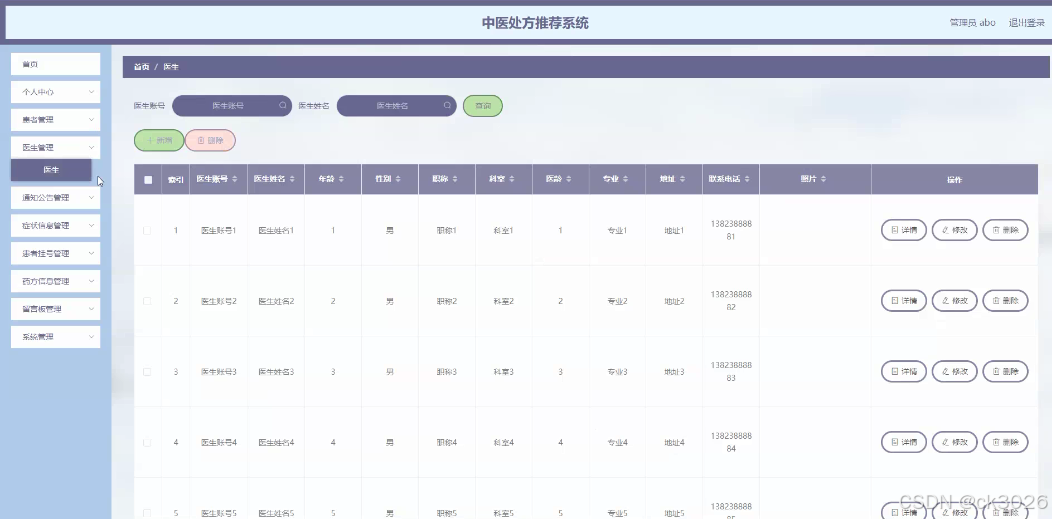The height and width of the screenshot is (519, 1052).
Task: Sort table by 年龄 column arrows
Action: [341, 179]
